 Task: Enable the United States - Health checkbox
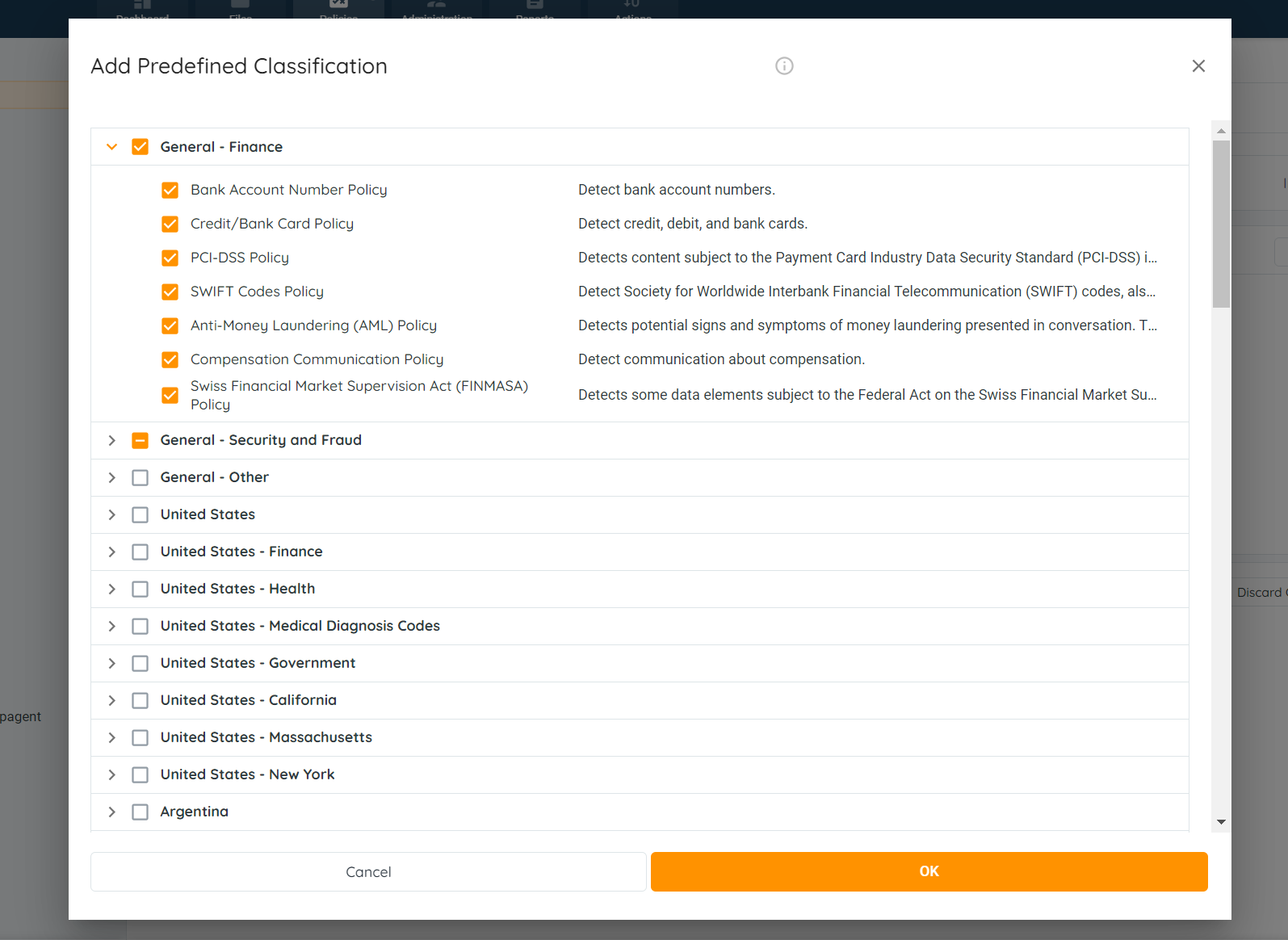140,589
